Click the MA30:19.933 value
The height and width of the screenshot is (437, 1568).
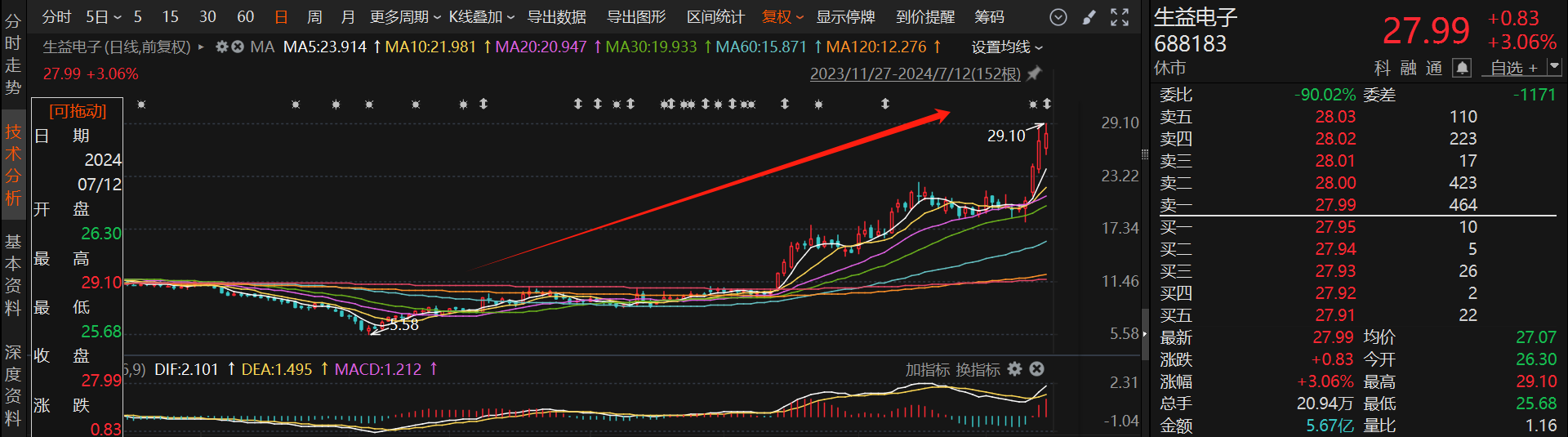pos(651,47)
